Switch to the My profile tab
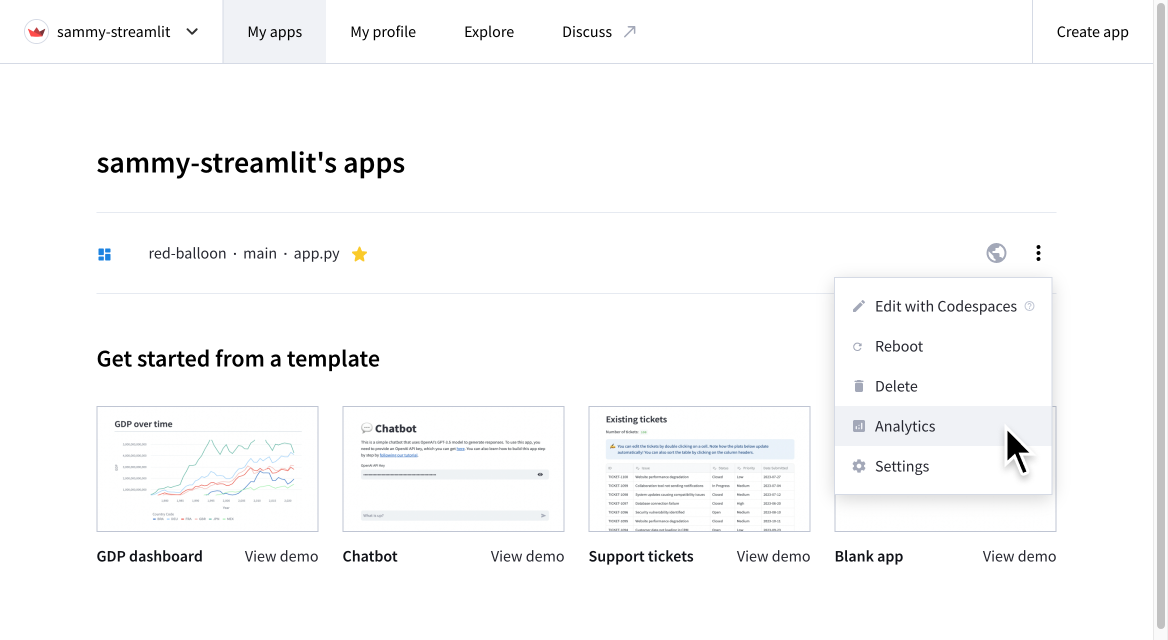Viewport: 1168px width, 640px height. tap(383, 31)
